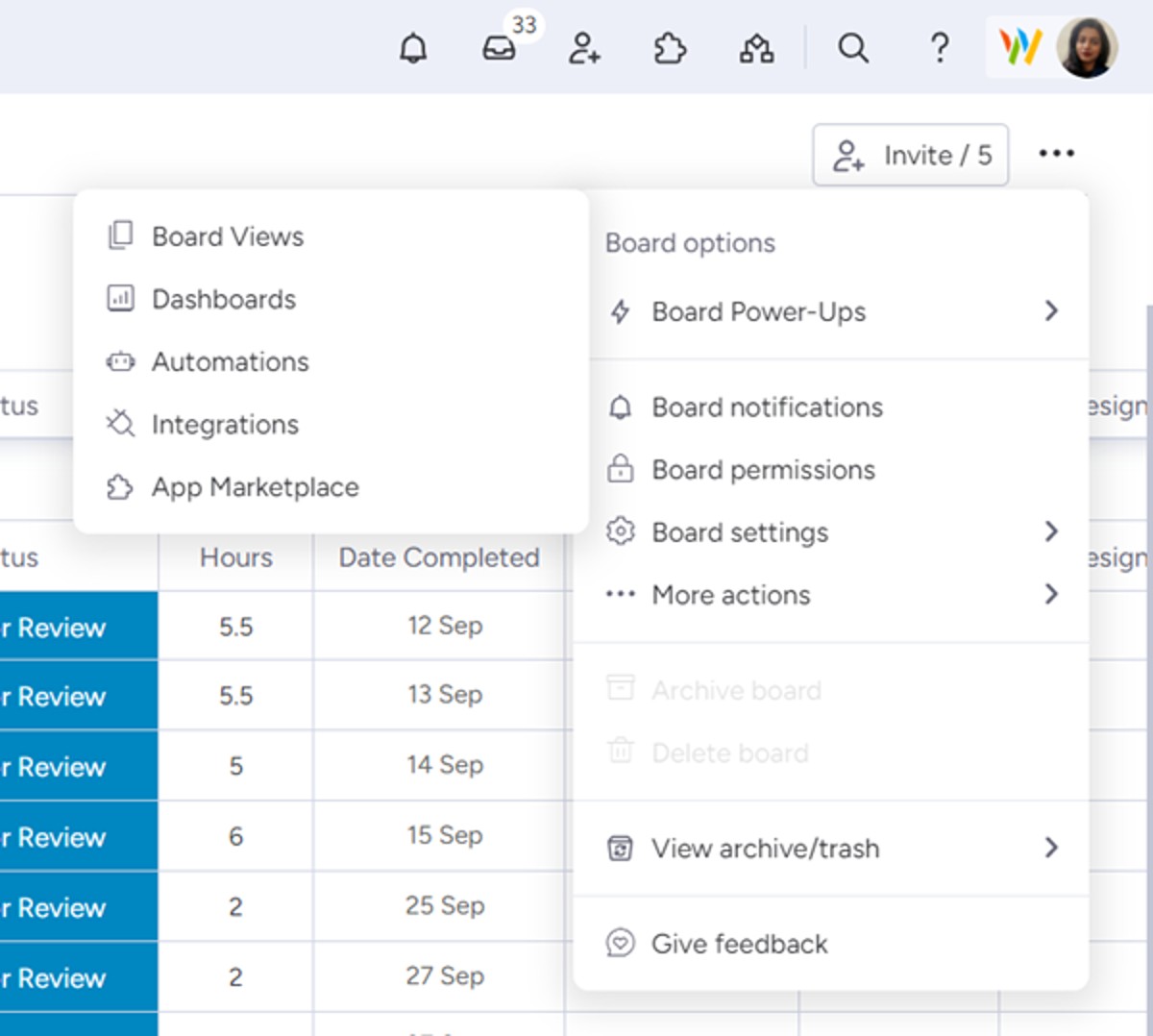Open Board settings option
Viewport: 1153px width, 1036px height.
(x=832, y=532)
